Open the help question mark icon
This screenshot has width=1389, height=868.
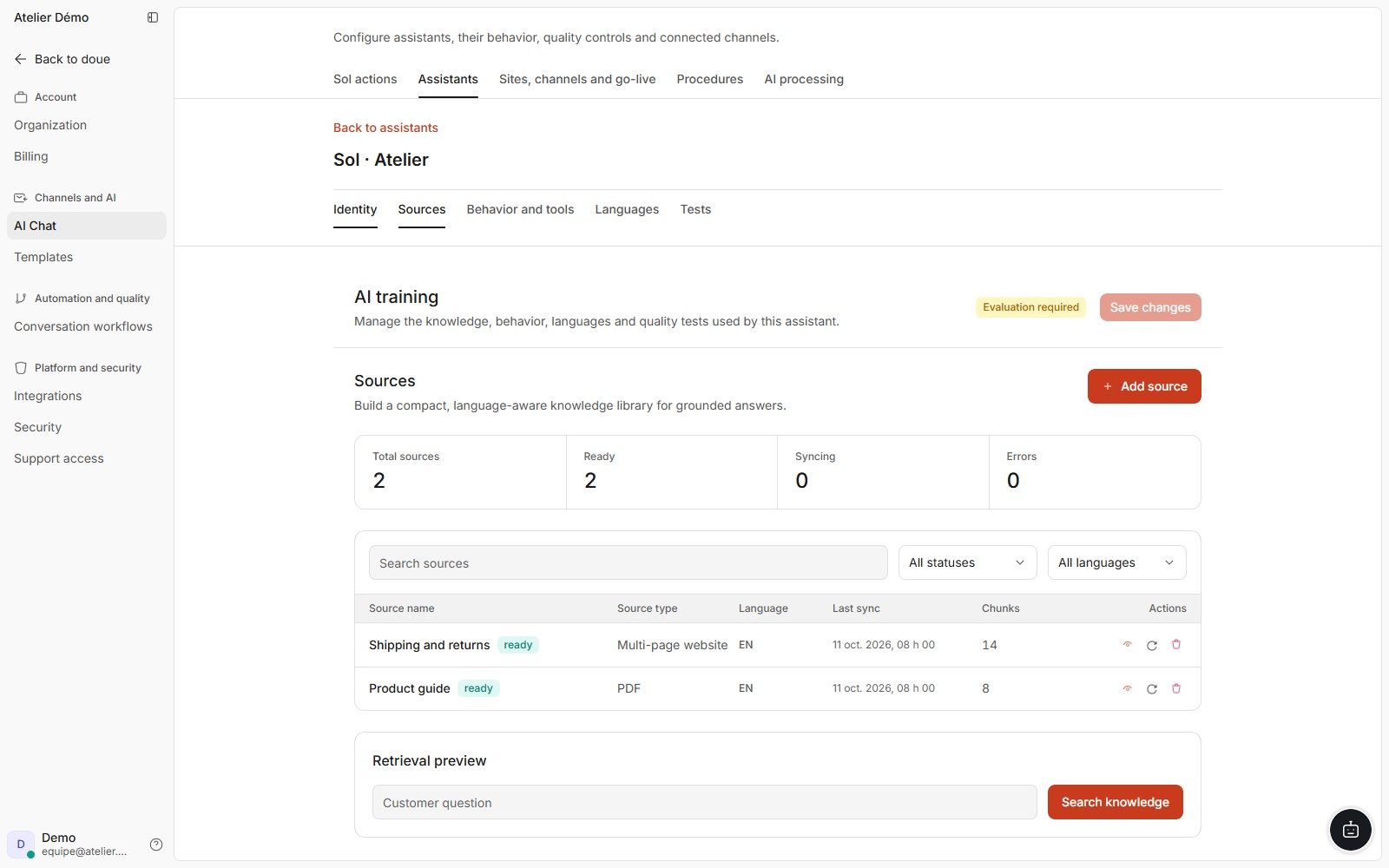[x=156, y=845]
